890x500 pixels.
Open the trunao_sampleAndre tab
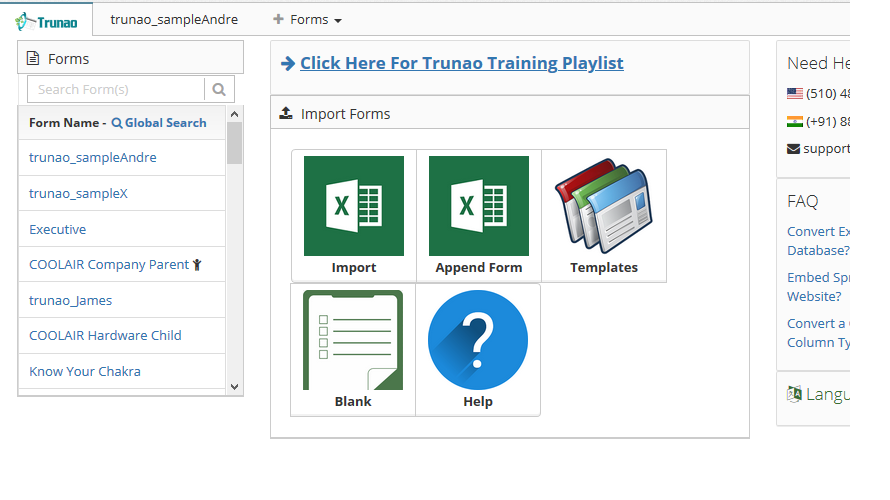(x=174, y=20)
